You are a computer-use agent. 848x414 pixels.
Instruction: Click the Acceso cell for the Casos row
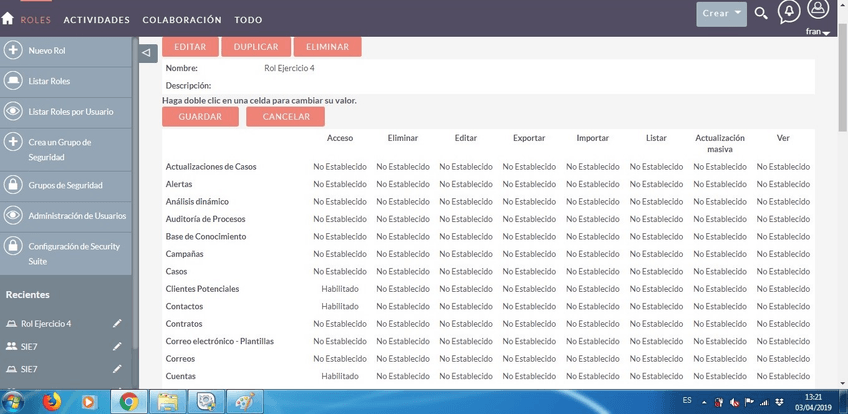point(339,272)
